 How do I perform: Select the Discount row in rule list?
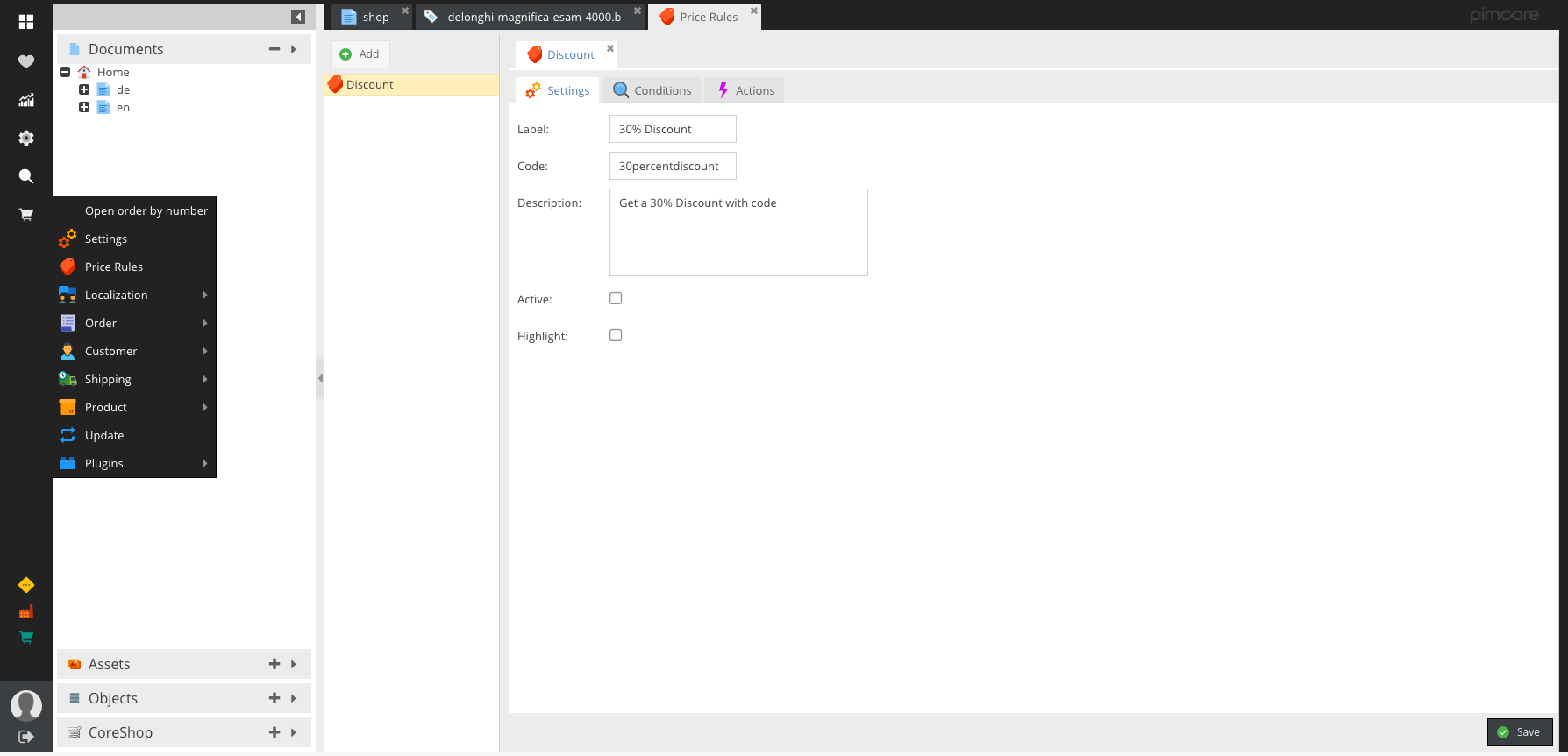(411, 84)
